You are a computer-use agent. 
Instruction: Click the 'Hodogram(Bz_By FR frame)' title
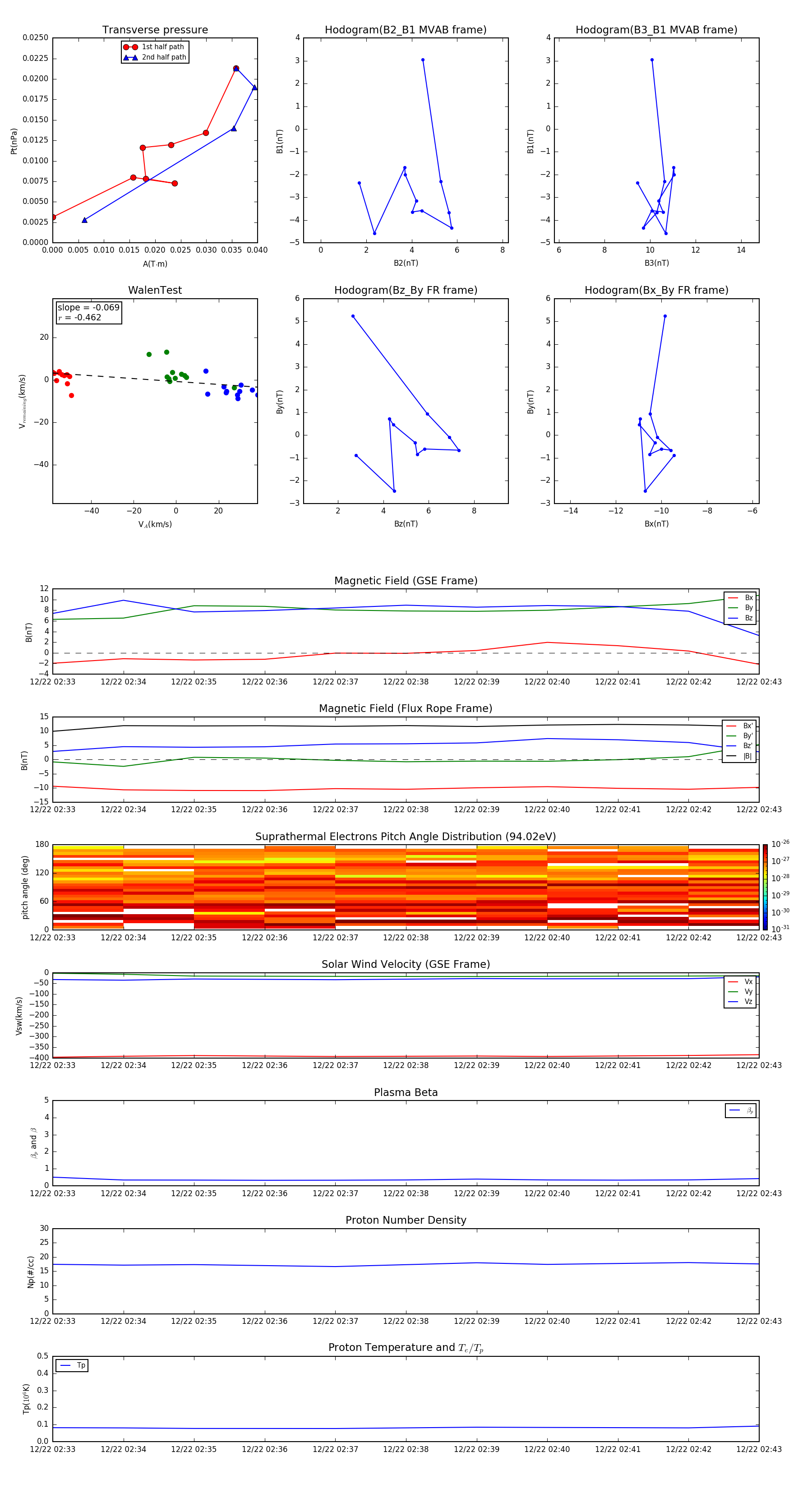406,290
